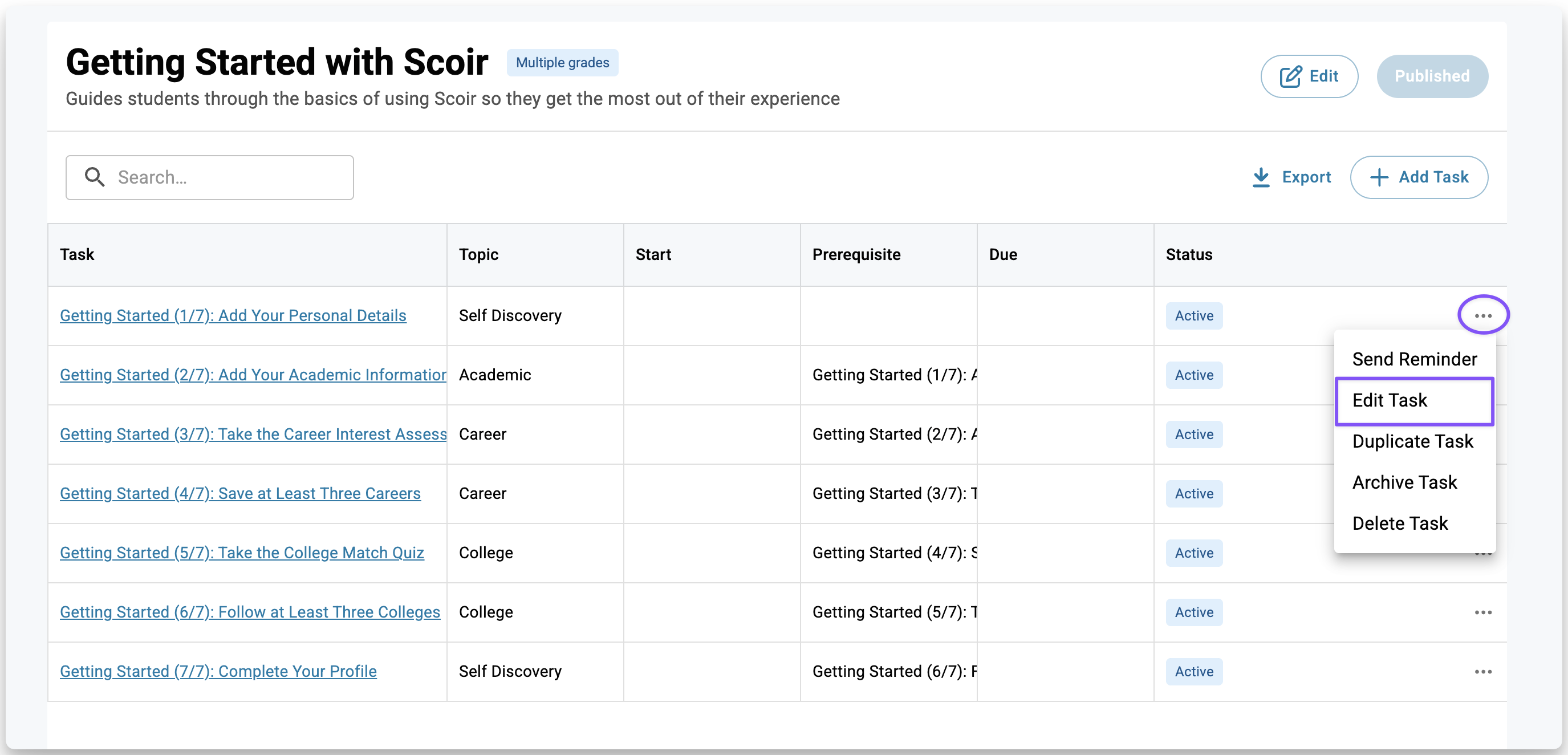The height and width of the screenshot is (755, 1568).
Task: Open three-dot menu for Getting Started (6/7)
Action: (1483, 612)
